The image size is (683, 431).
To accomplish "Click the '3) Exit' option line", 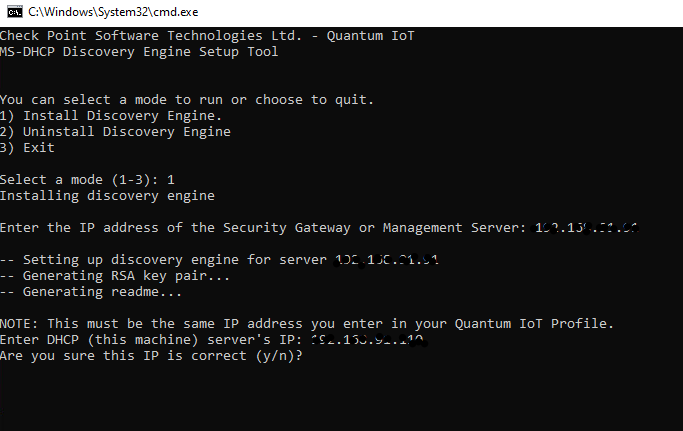I will pos(27,148).
